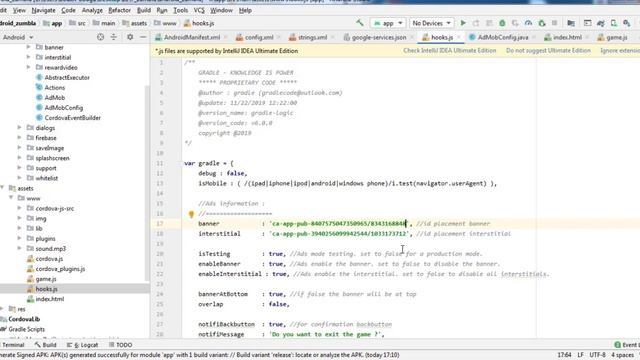Image resolution: width=640 pixels, height=360 pixels.
Task: Click sync project with Gradle files icon
Action: click(600, 23)
